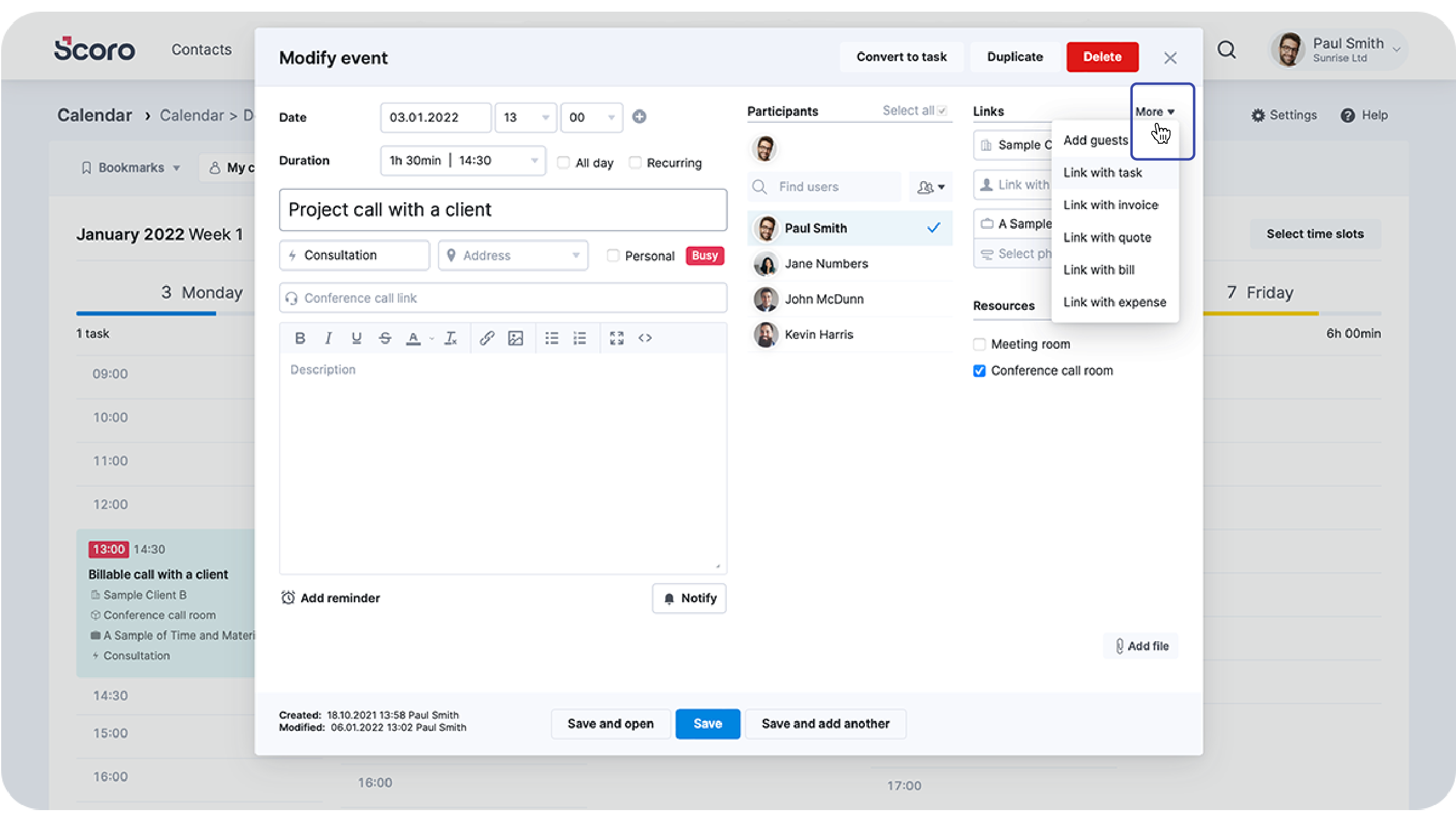1456x820 pixels.
Task: Select Link with expense
Action: [1115, 302]
